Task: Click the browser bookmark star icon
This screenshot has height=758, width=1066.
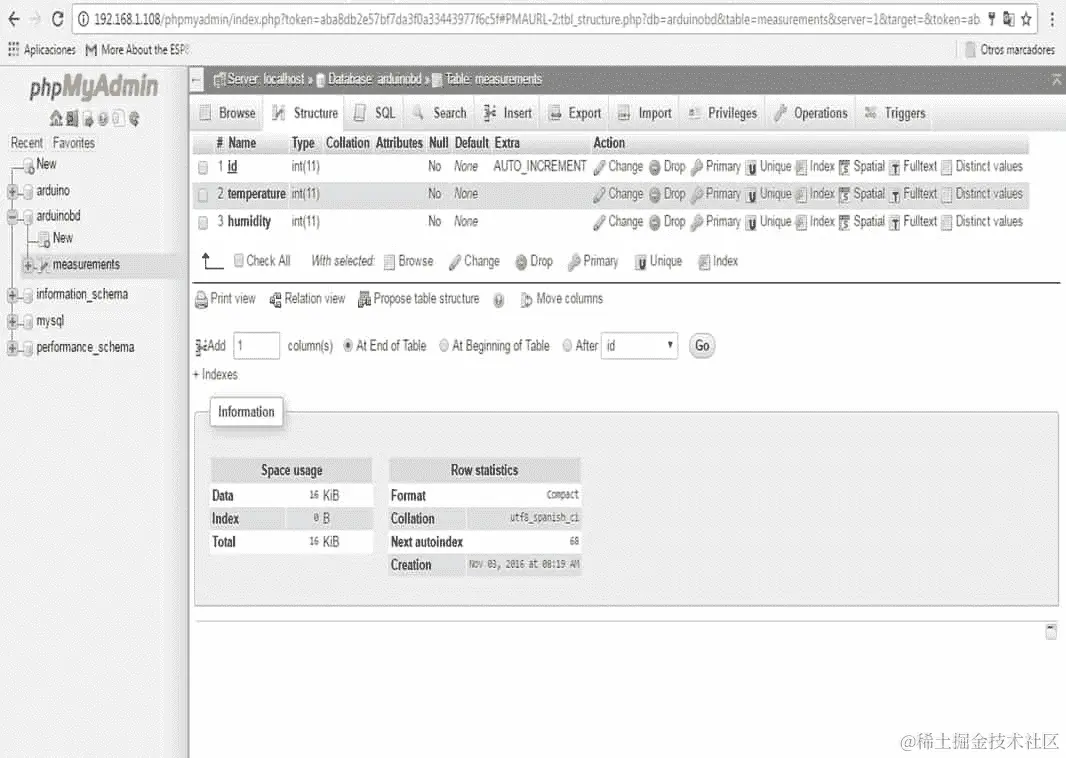Action: (1026, 19)
